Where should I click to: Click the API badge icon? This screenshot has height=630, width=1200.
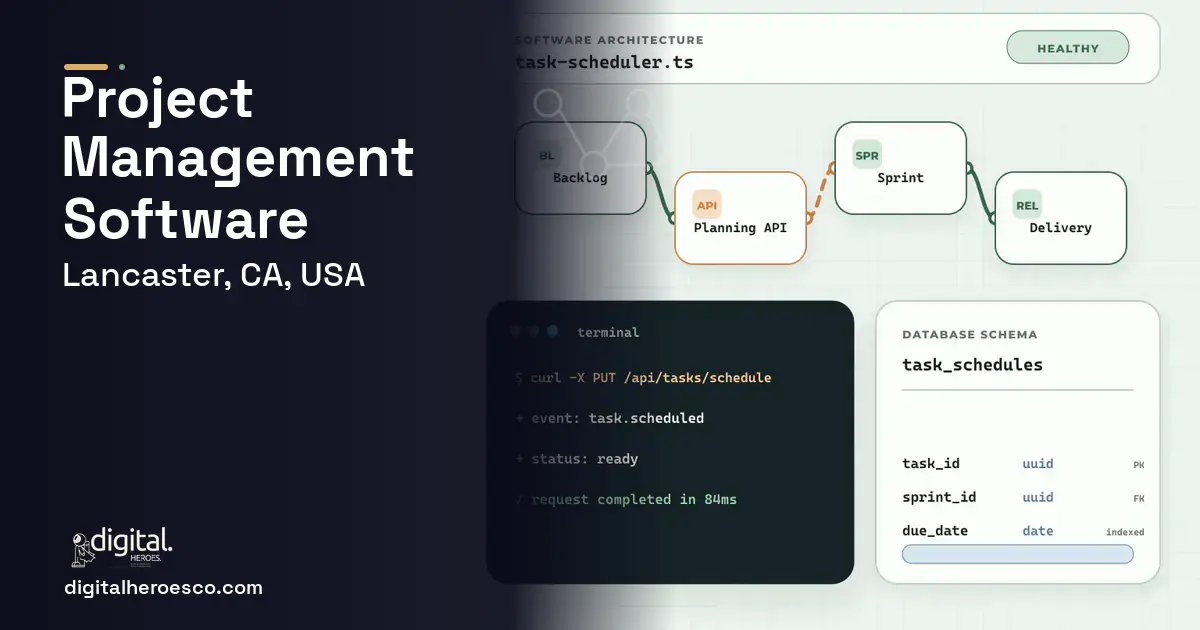click(x=707, y=206)
